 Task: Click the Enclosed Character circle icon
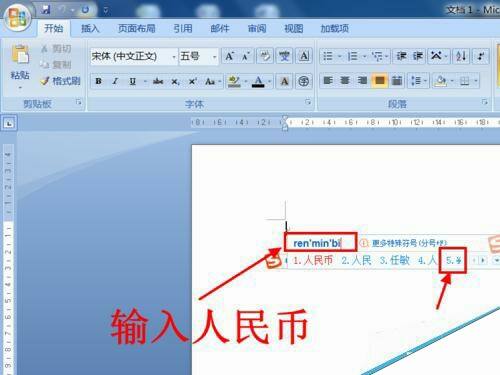point(303,81)
